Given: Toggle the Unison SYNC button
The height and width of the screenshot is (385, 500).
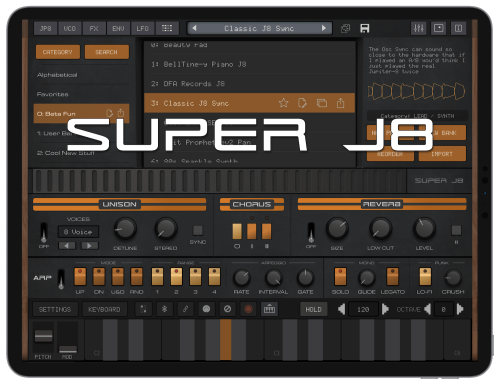Looking at the screenshot, I should (198, 230).
